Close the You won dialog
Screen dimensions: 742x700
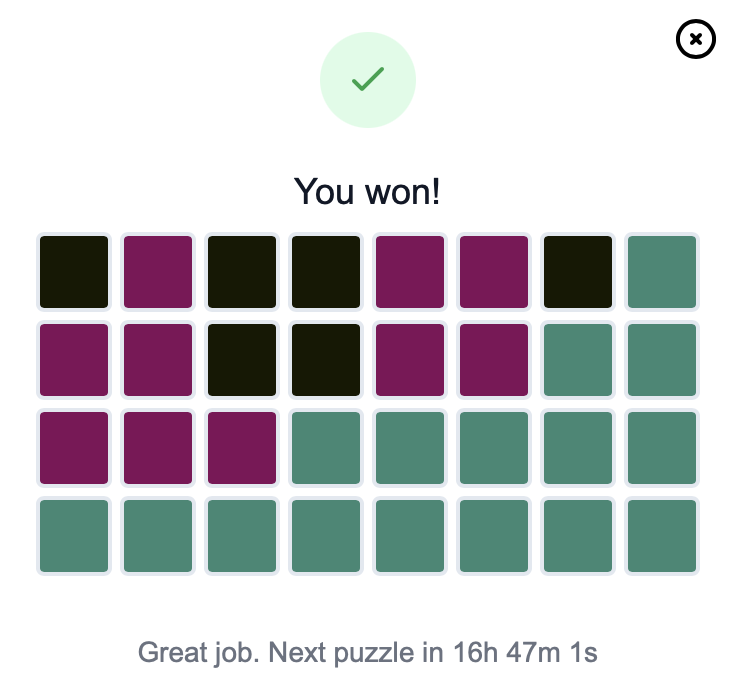695,39
